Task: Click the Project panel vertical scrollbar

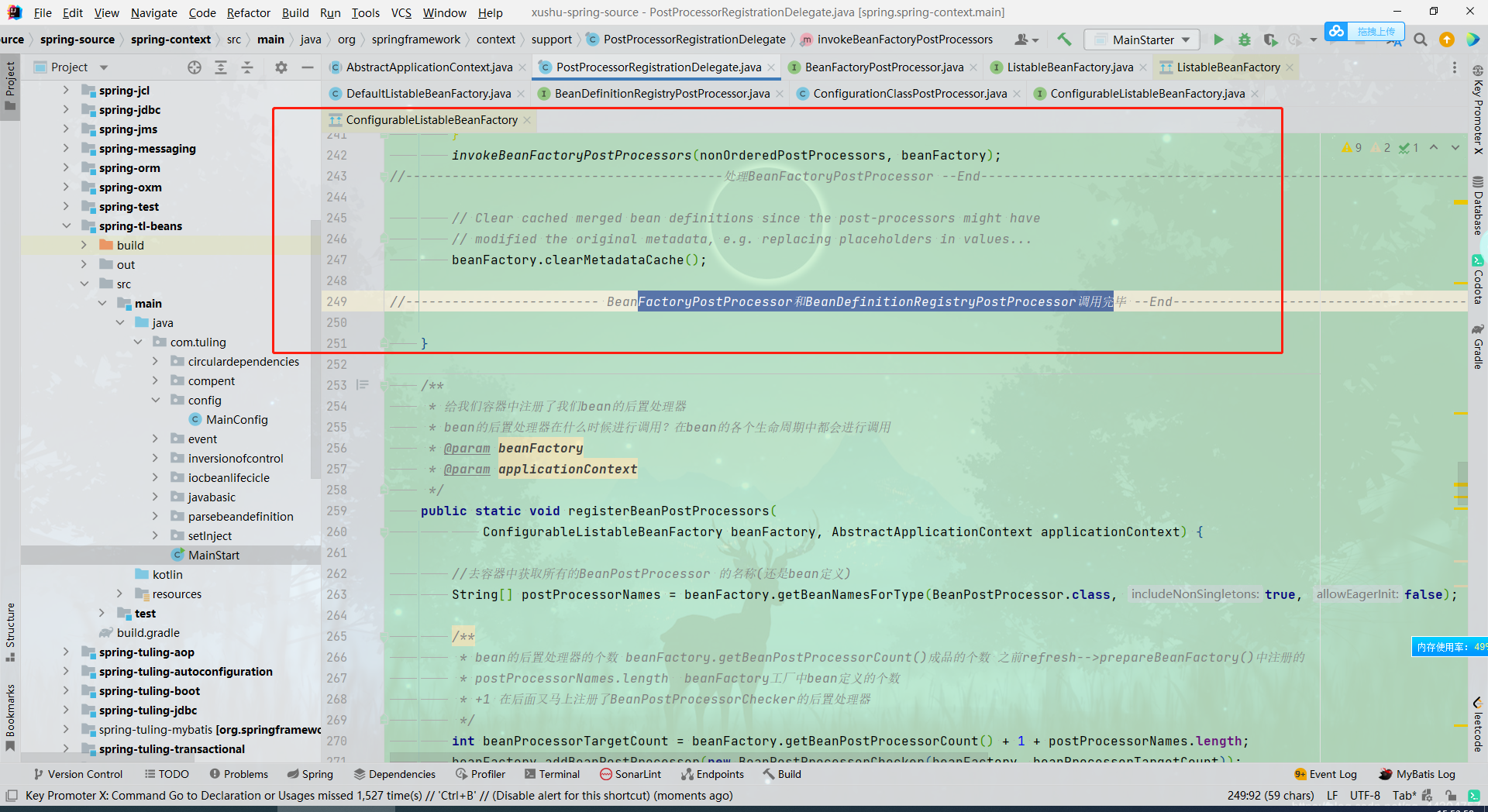Action: click(x=315, y=349)
